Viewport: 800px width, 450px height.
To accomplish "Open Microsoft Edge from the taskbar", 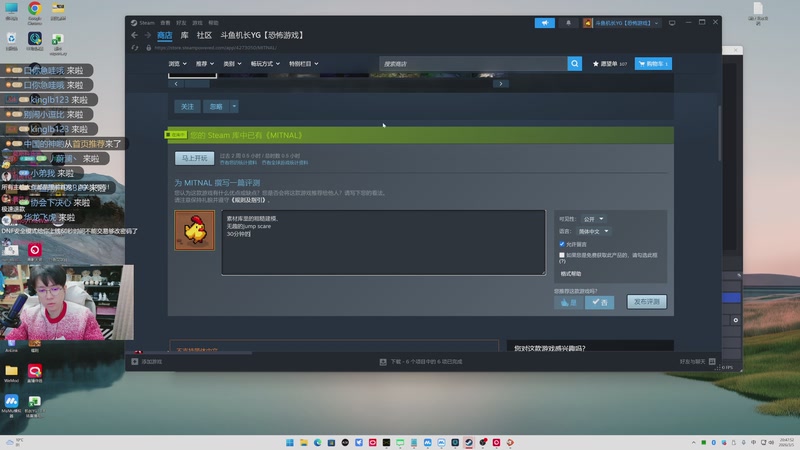I will pyautogui.click(x=317, y=442).
